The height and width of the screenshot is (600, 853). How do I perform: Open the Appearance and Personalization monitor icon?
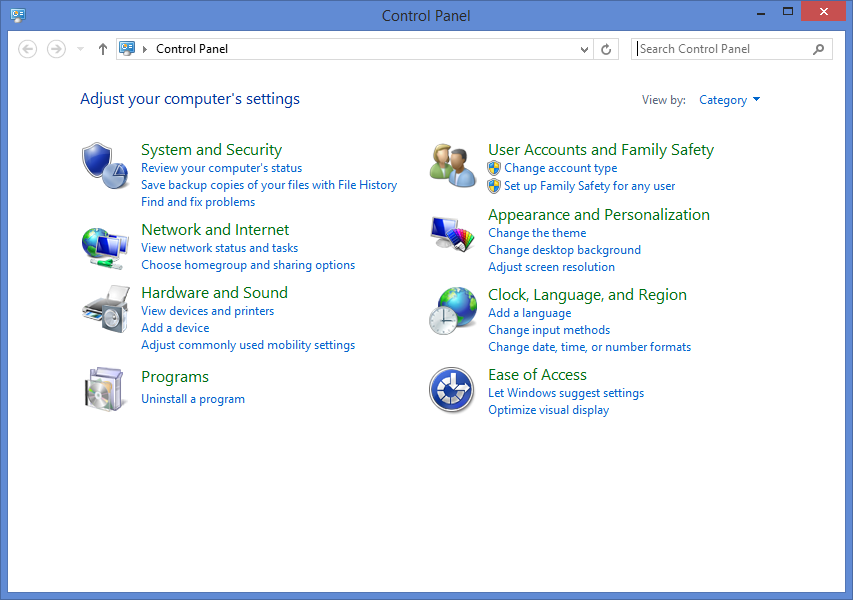click(x=453, y=234)
